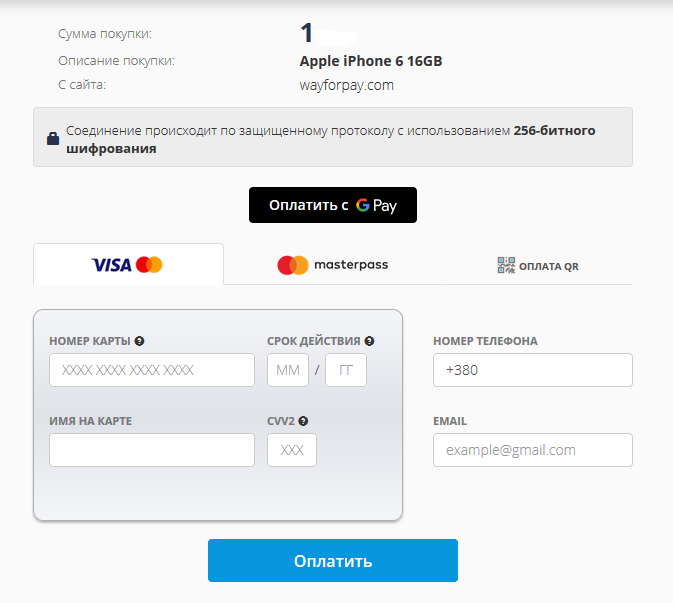Focus the card number input field
The width and height of the screenshot is (673, 603).
152,370
